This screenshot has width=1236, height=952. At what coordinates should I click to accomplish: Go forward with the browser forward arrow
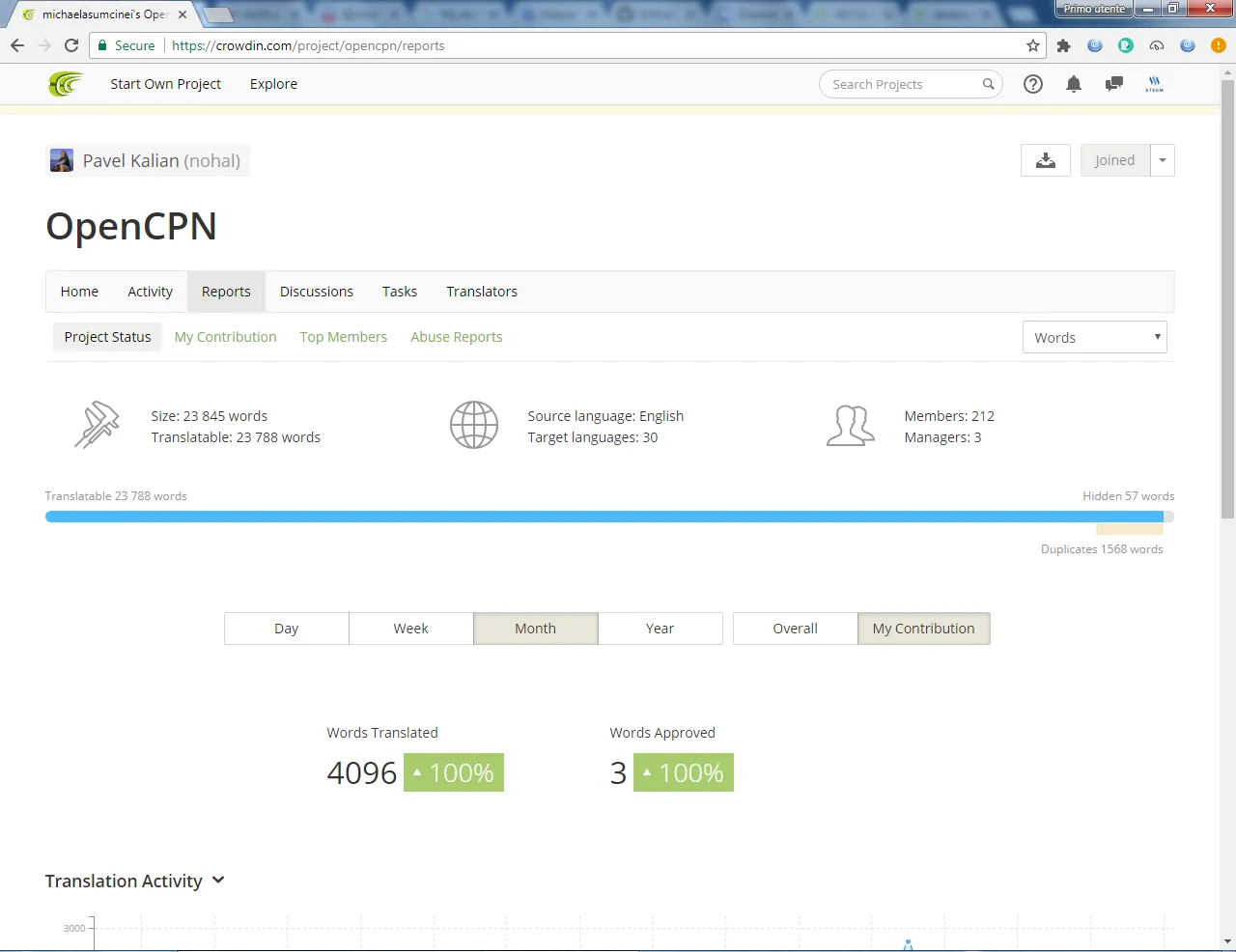point(44,45)
